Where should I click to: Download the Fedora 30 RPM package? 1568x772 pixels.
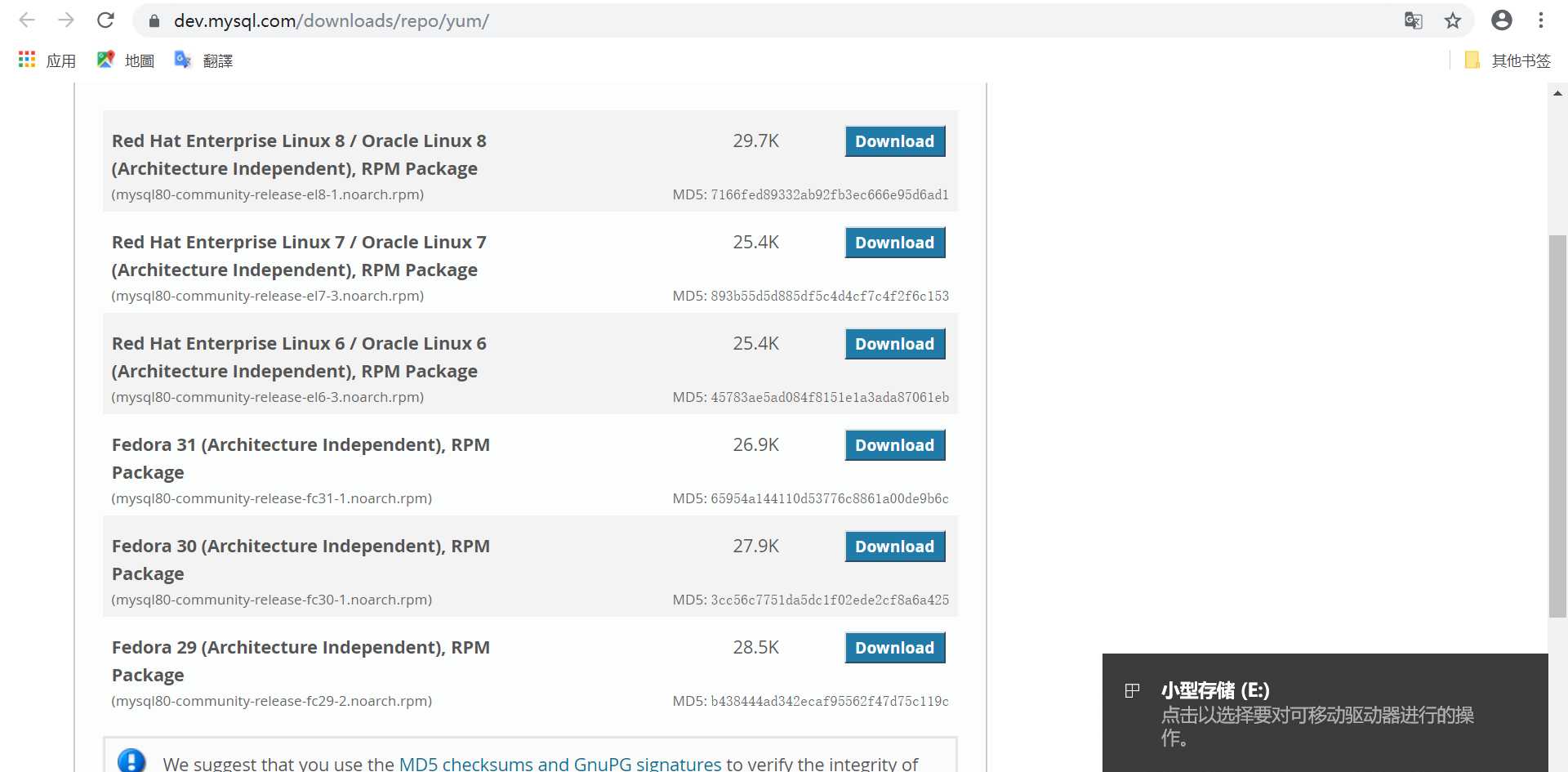coord(895,547)
